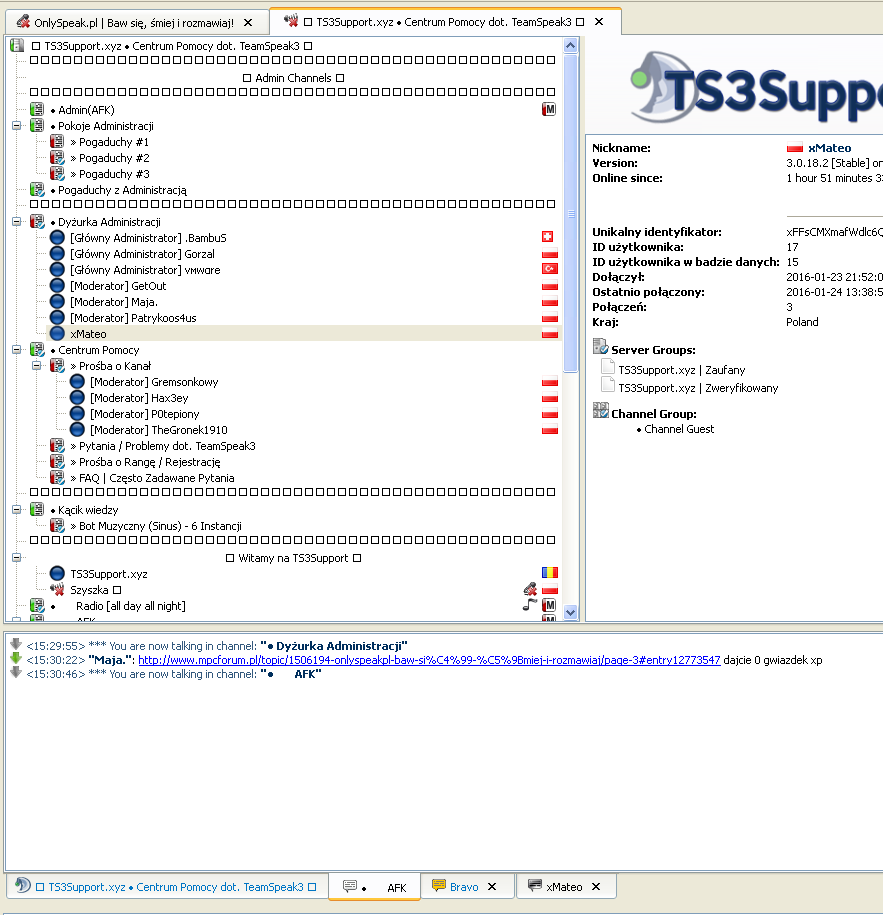Select the [Główny Administrator] Gorzal user
This screenshot has width=883, height=915.
click(142, 254)
